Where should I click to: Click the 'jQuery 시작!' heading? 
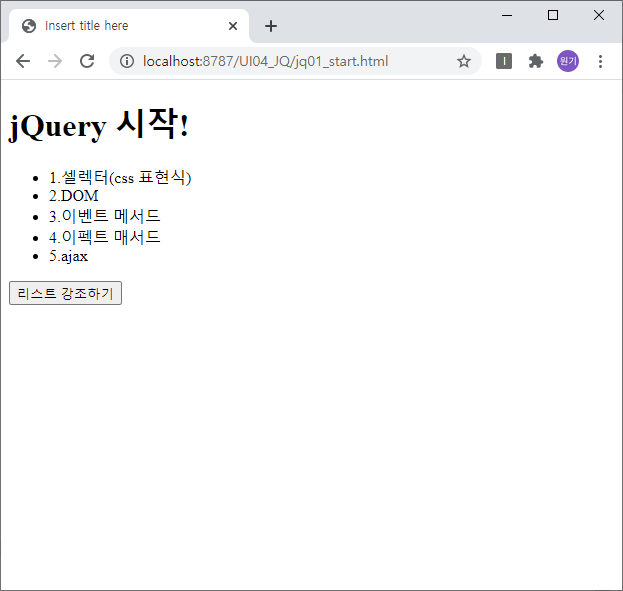(99, 125)
